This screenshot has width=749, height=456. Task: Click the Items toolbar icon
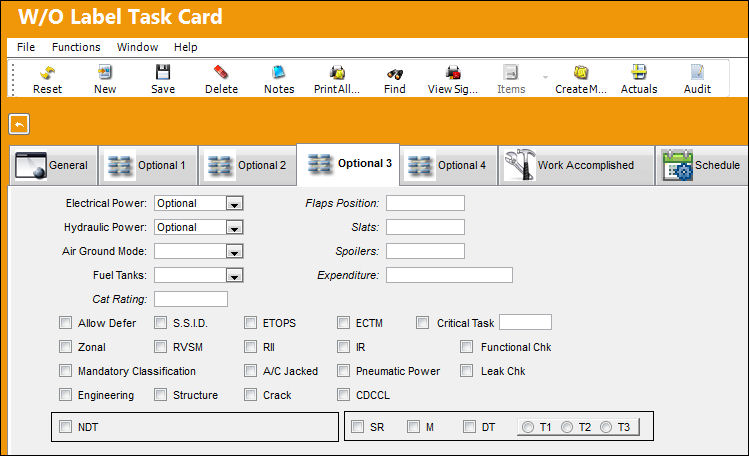511,73
